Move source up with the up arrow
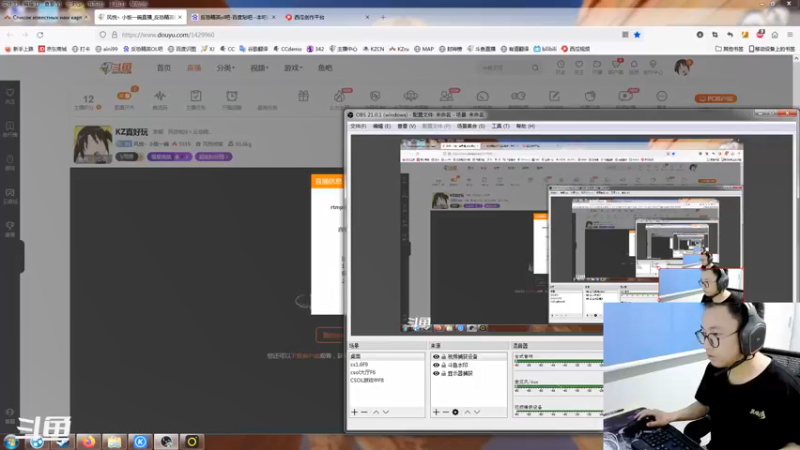Screen dimensions: 800x450 click(x=467, y=412)
